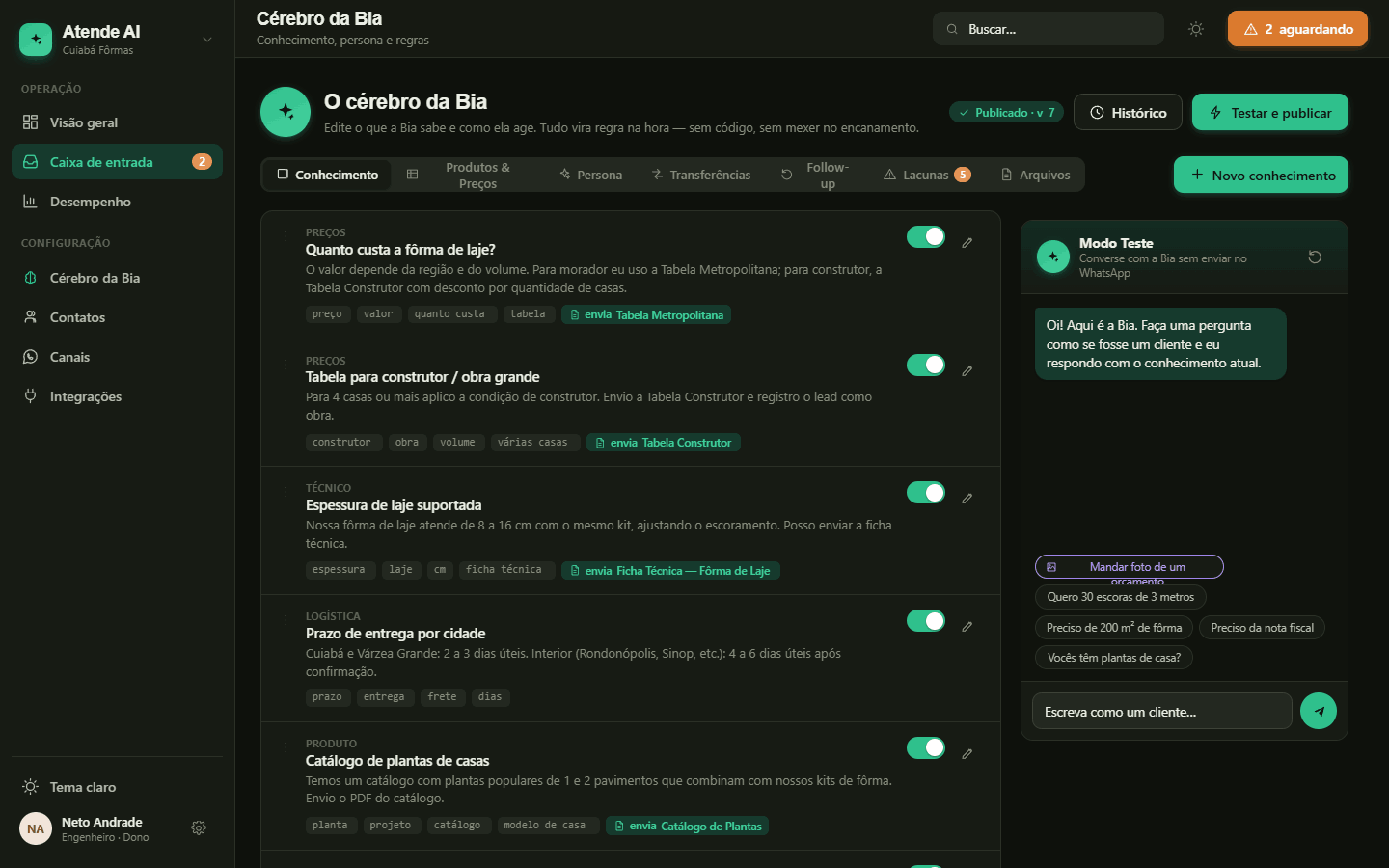Switch to Tema claro

117,787
